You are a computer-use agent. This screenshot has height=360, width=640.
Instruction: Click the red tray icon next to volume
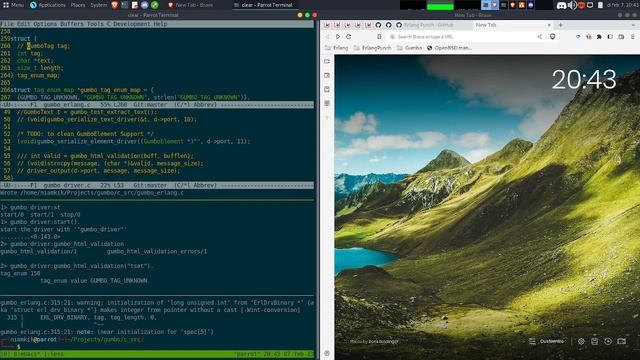tap(582, 5)
